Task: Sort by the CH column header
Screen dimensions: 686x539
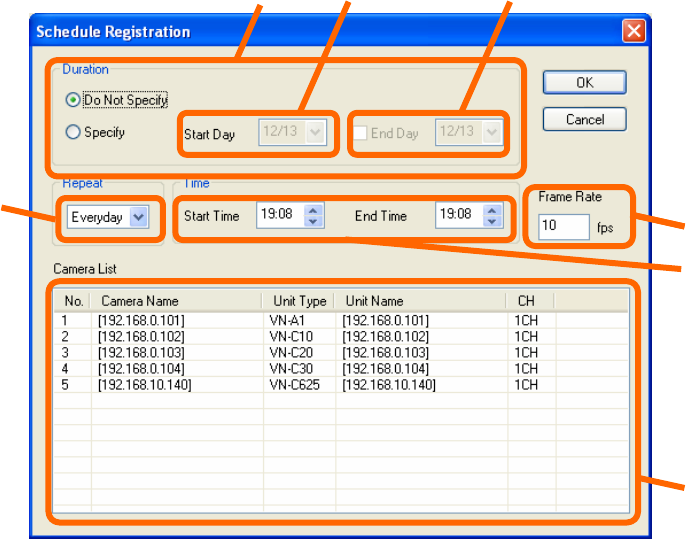Action: tap(531, 301)
